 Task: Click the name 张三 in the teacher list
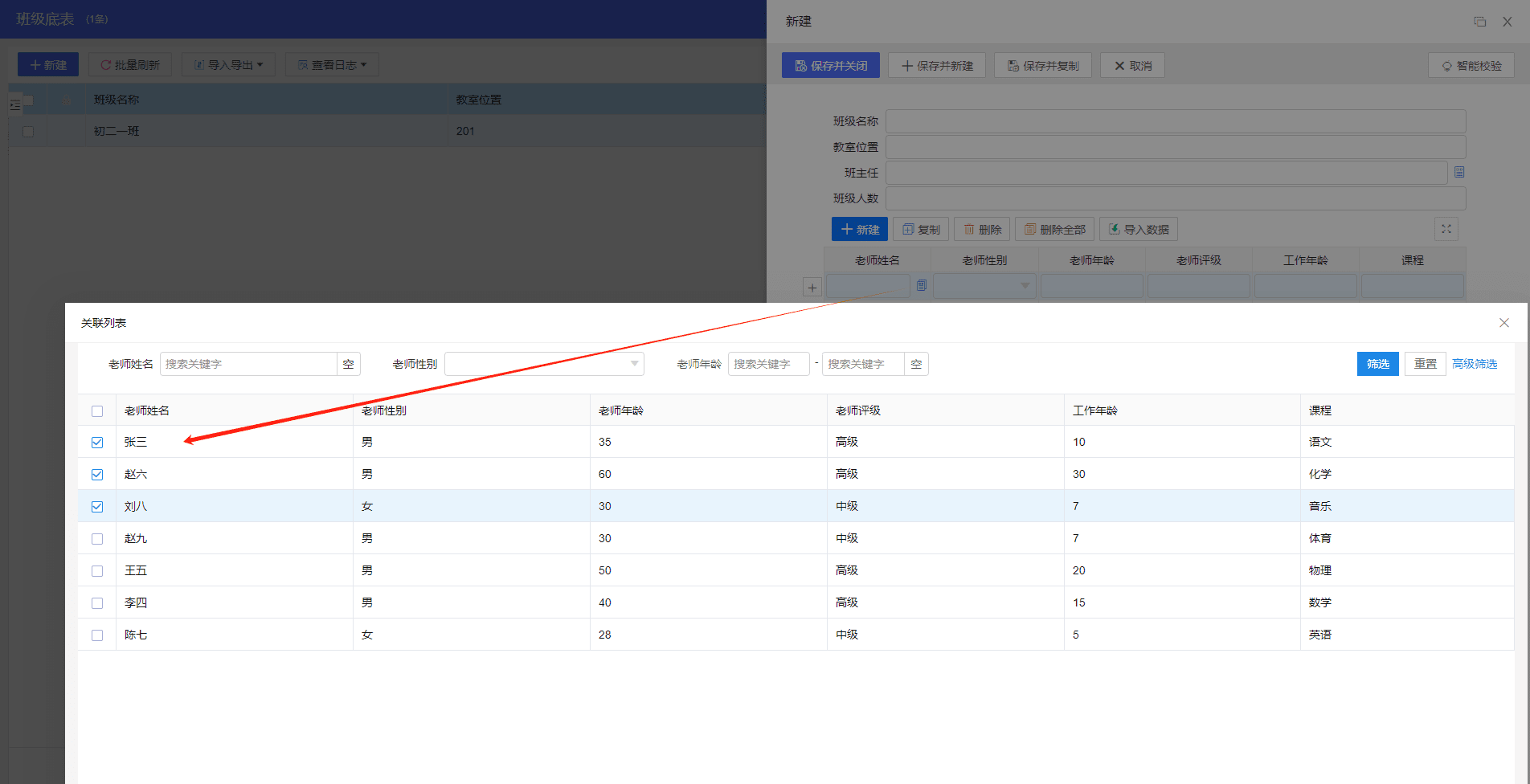[x=136, y=442]
